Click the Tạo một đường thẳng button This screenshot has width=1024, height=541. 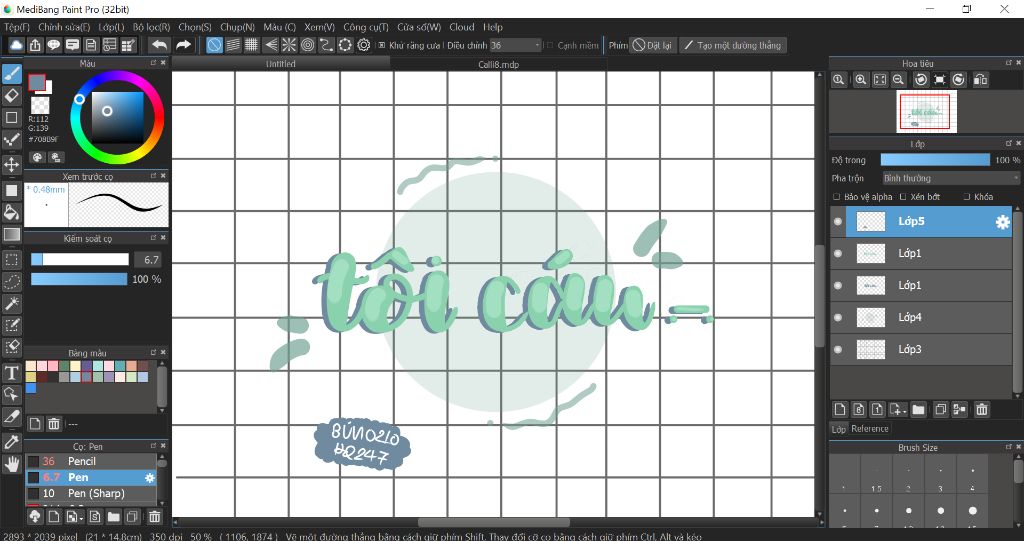(x=733, y=45)
